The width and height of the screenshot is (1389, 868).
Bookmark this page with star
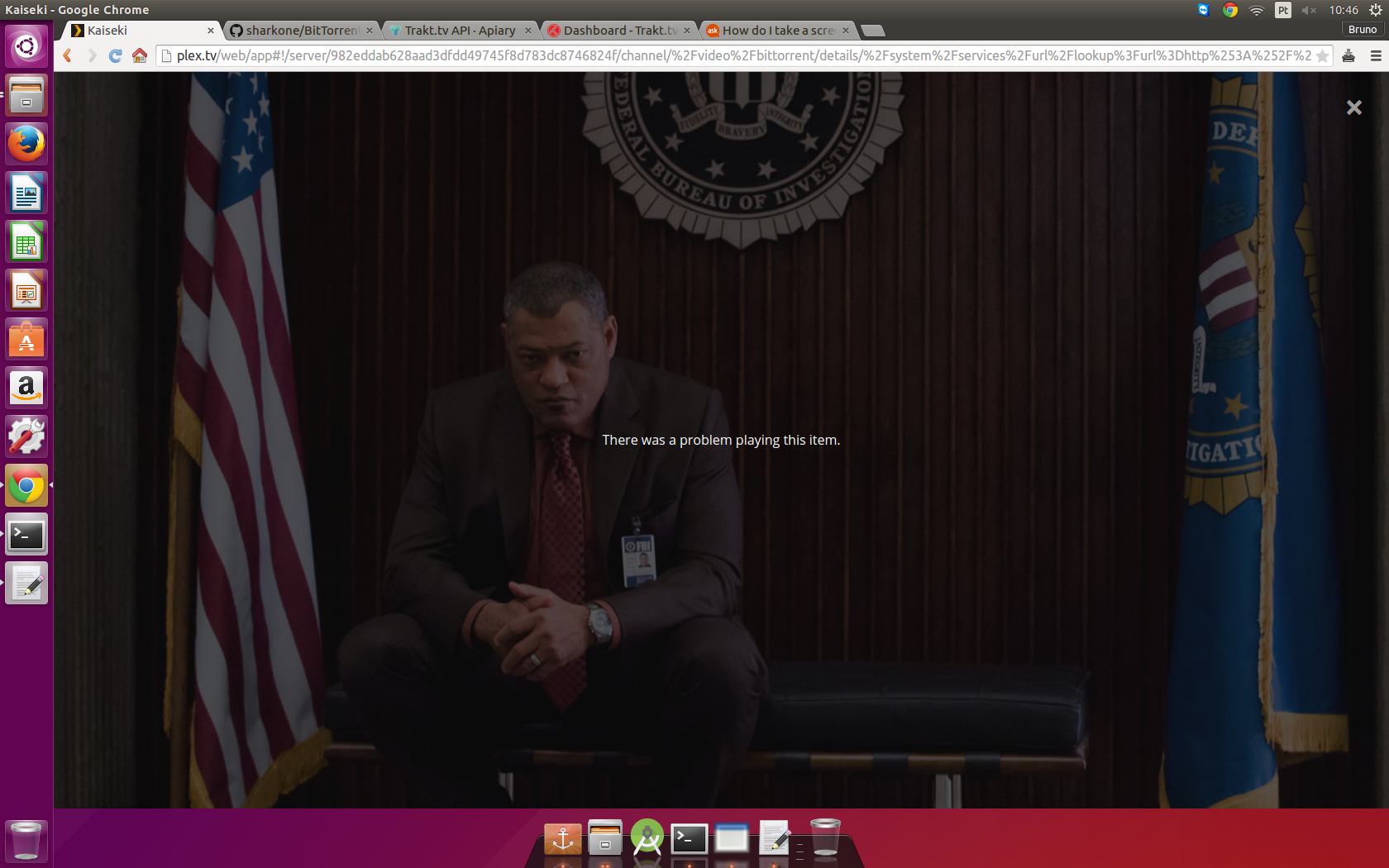tap(1322, 56)
